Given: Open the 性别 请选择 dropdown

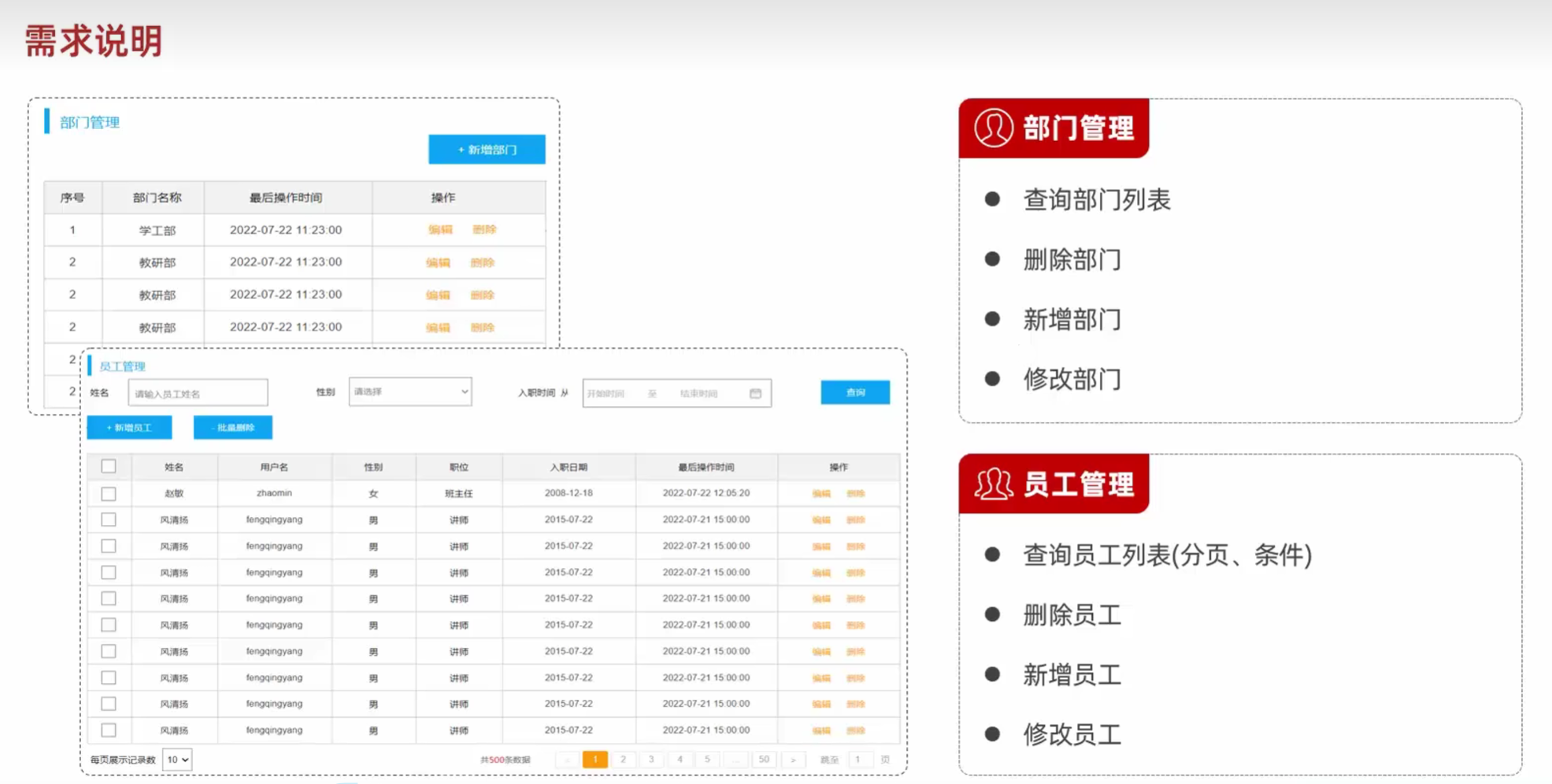Looking at the screenshot, I should click(409, 390).
